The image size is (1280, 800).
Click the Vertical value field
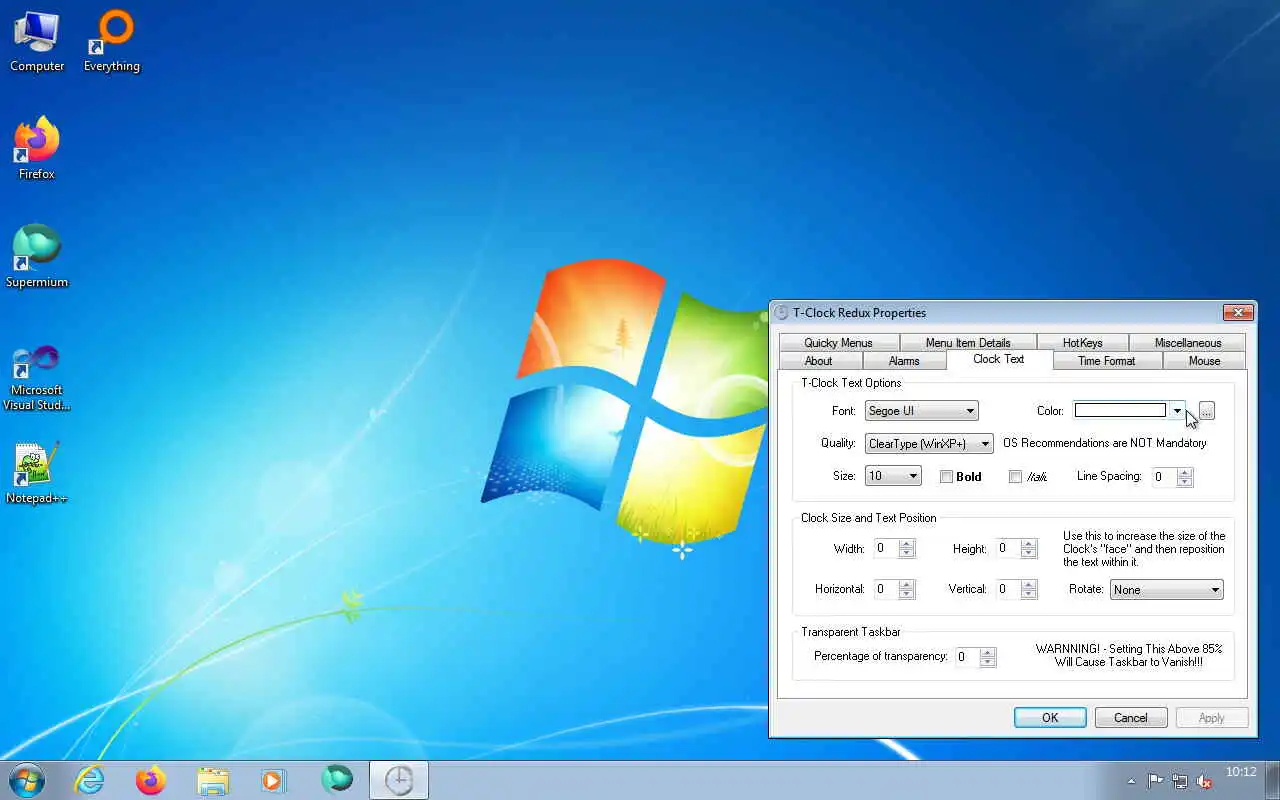[1009, 590]
